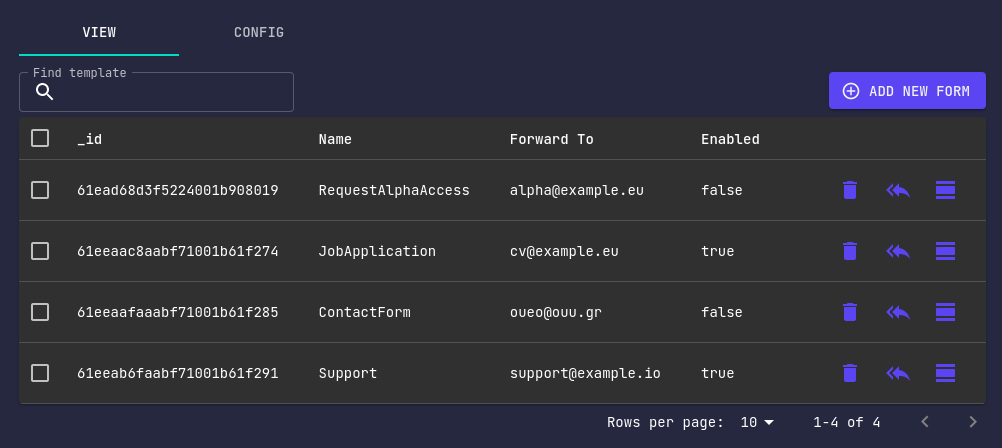This screenshot has width=1002, height=448.
Task: Click the true value in JobApplication row
Action: pos(718,251)
